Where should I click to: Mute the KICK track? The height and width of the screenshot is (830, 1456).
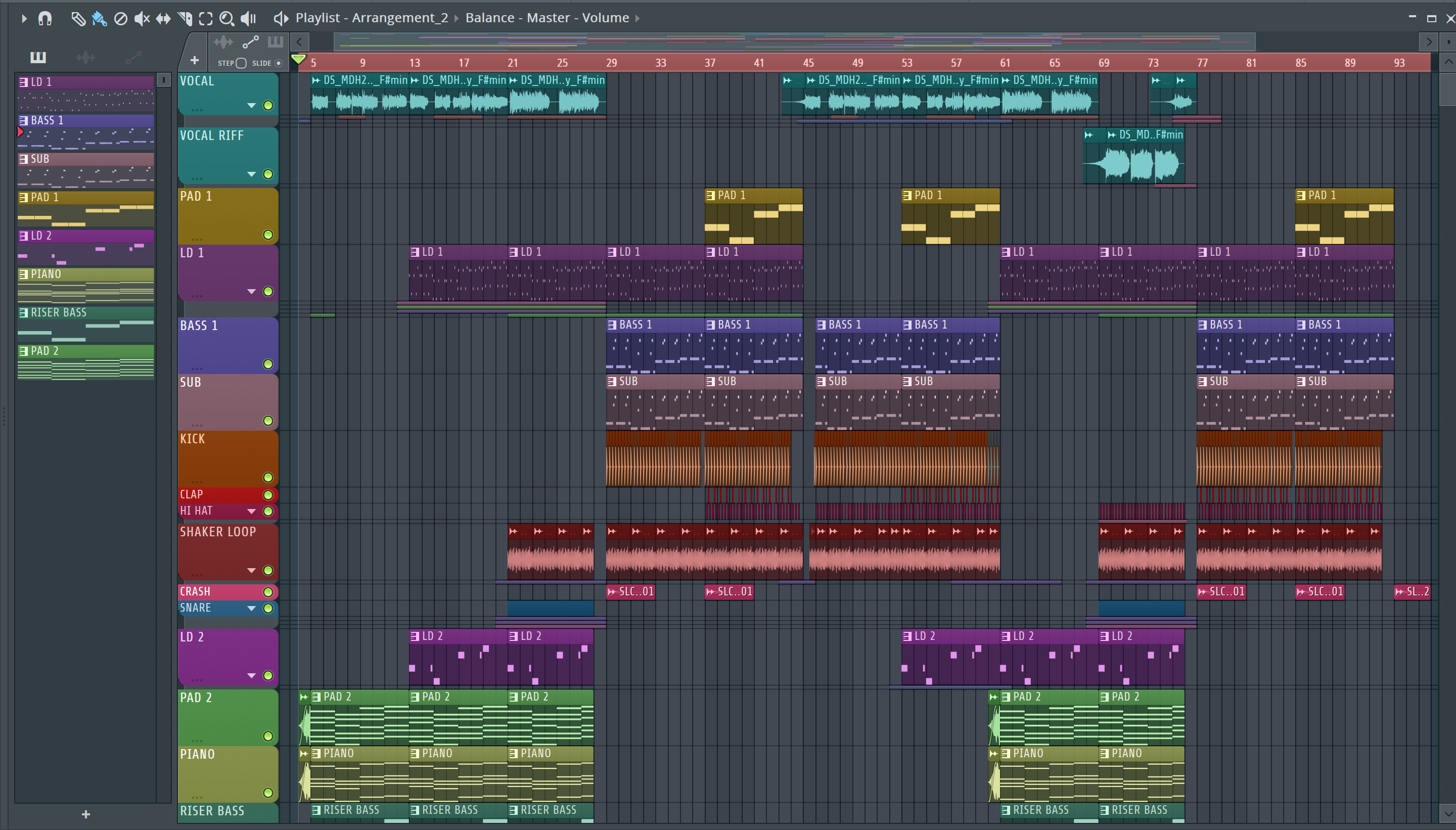pyautogui.click(x=268, y=477)
